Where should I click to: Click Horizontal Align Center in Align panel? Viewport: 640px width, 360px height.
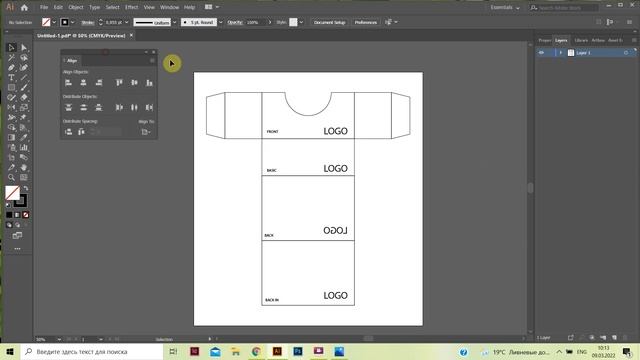(x=83, y=82)
